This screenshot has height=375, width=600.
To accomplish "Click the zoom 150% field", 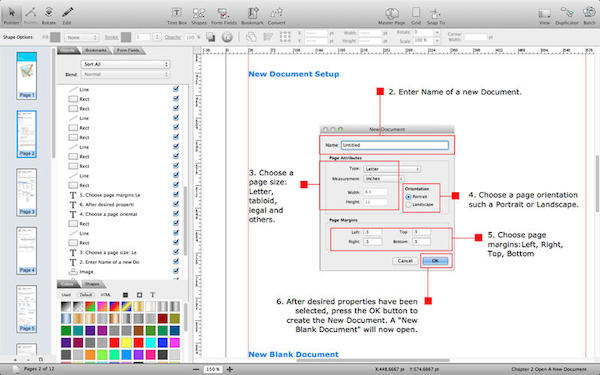I will tap(213, 369).
